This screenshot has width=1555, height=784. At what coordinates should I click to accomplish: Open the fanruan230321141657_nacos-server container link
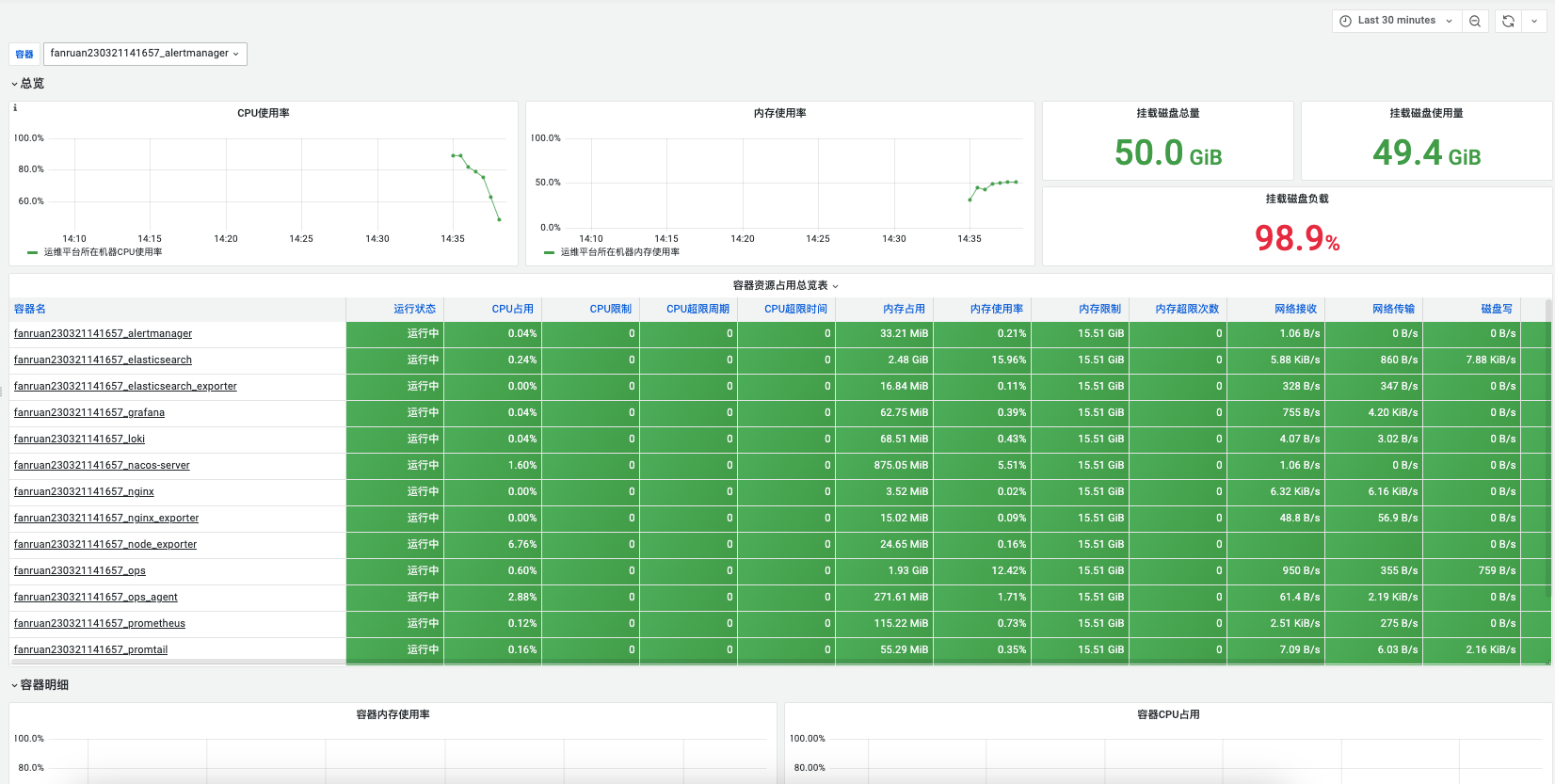pyautogui.click(x=102, y=465)
